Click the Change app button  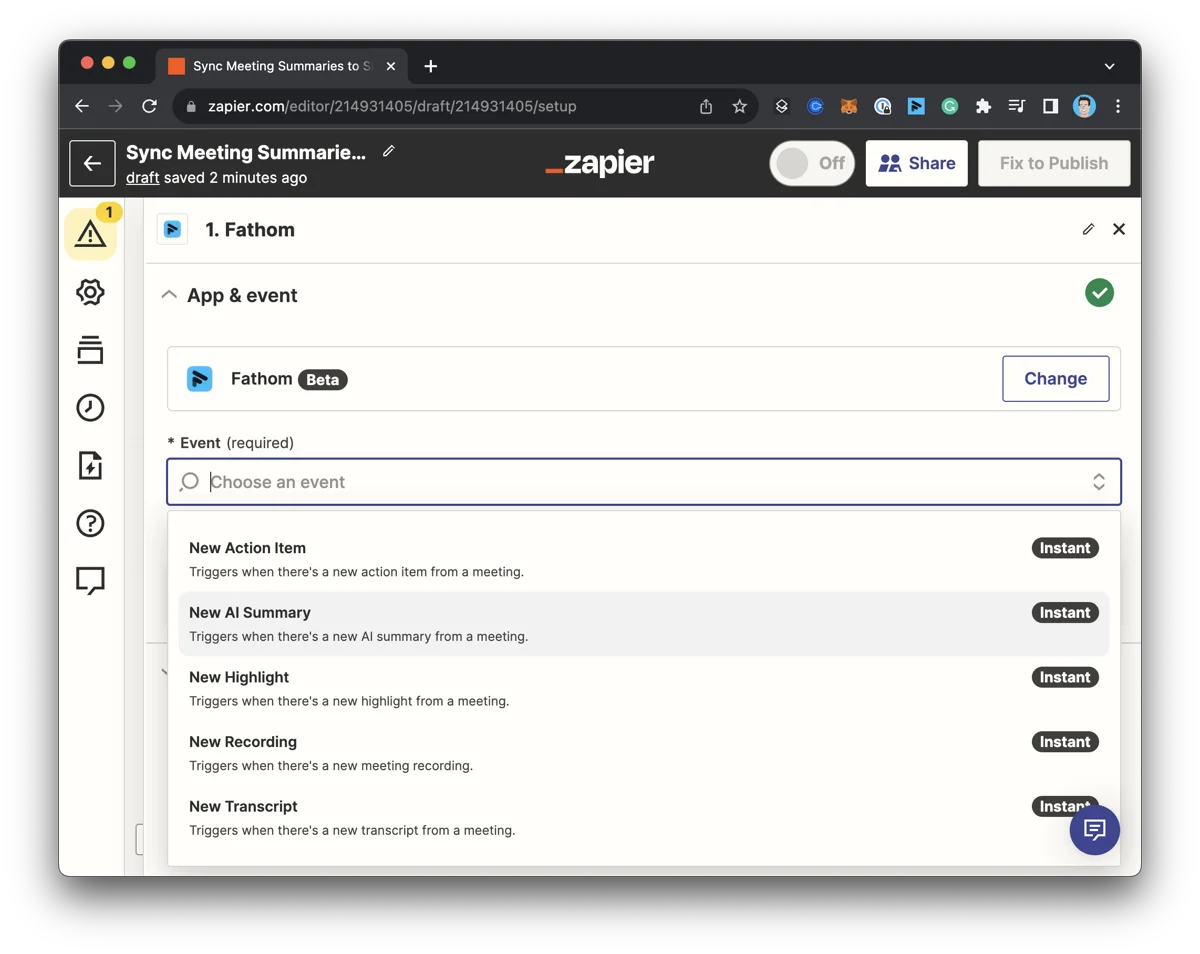click(1056, 379)
